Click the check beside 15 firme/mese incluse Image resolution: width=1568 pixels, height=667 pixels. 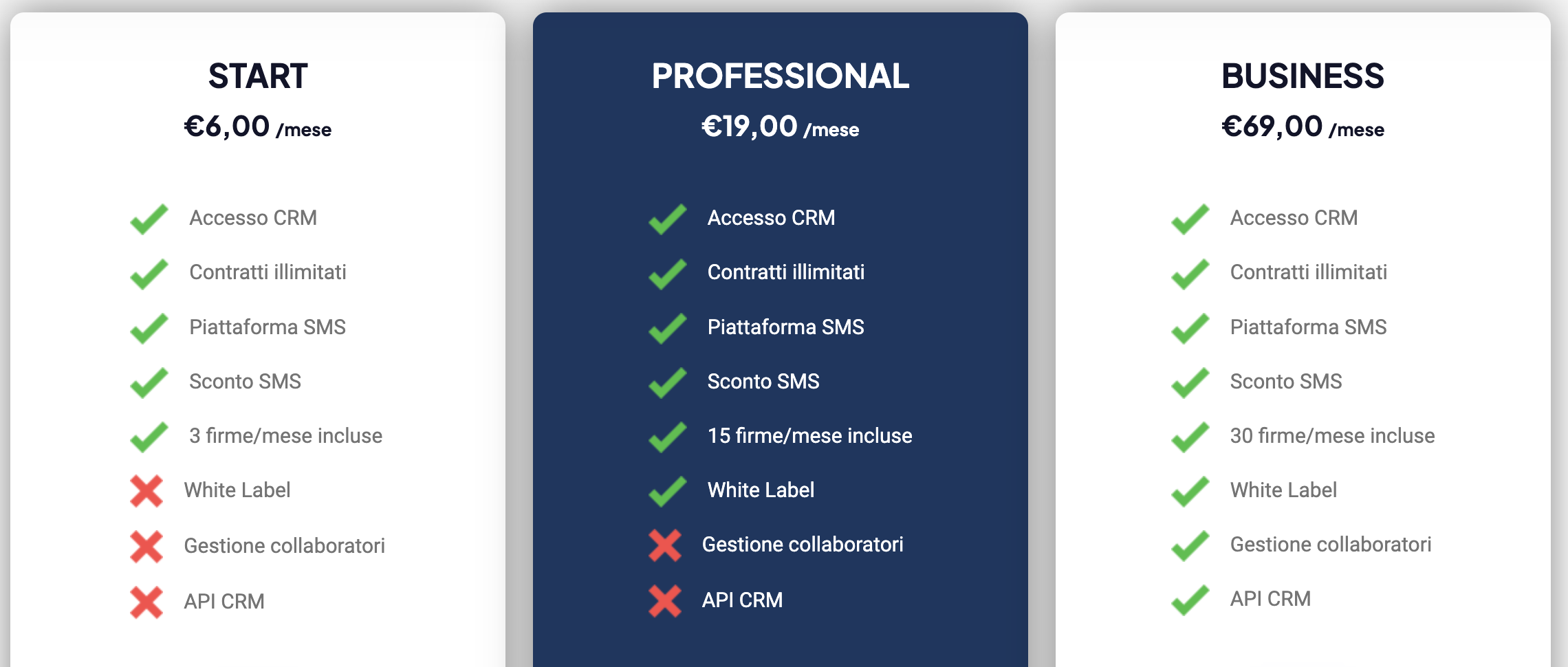[x=667, y=437]
